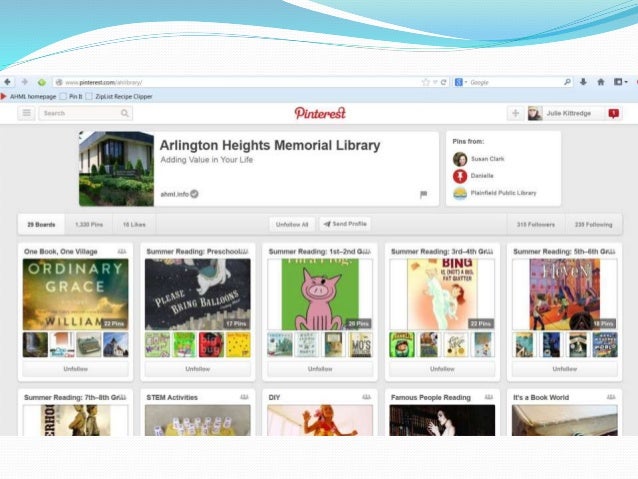Go to browser home icon
Image resolution: width=638 pixels, height=479 pixels.
pos(601,82)
